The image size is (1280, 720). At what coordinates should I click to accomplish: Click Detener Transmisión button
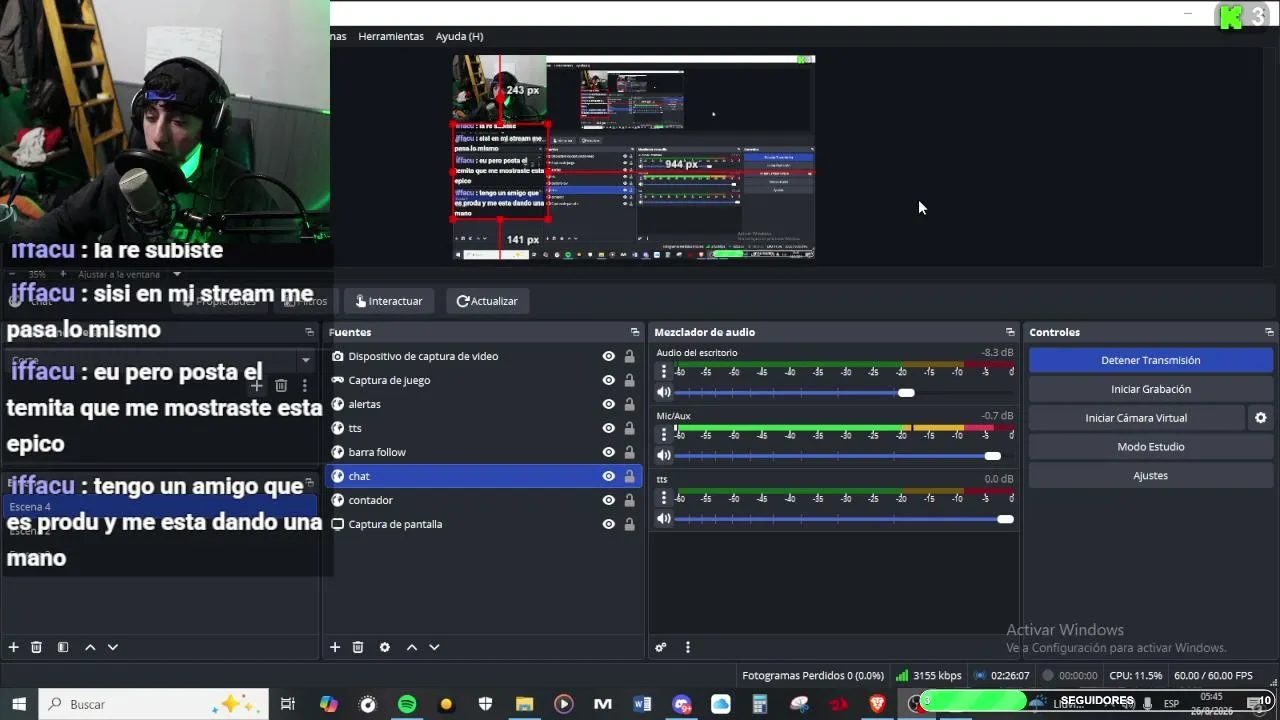pyautogui.click(x=1151, y=360)
